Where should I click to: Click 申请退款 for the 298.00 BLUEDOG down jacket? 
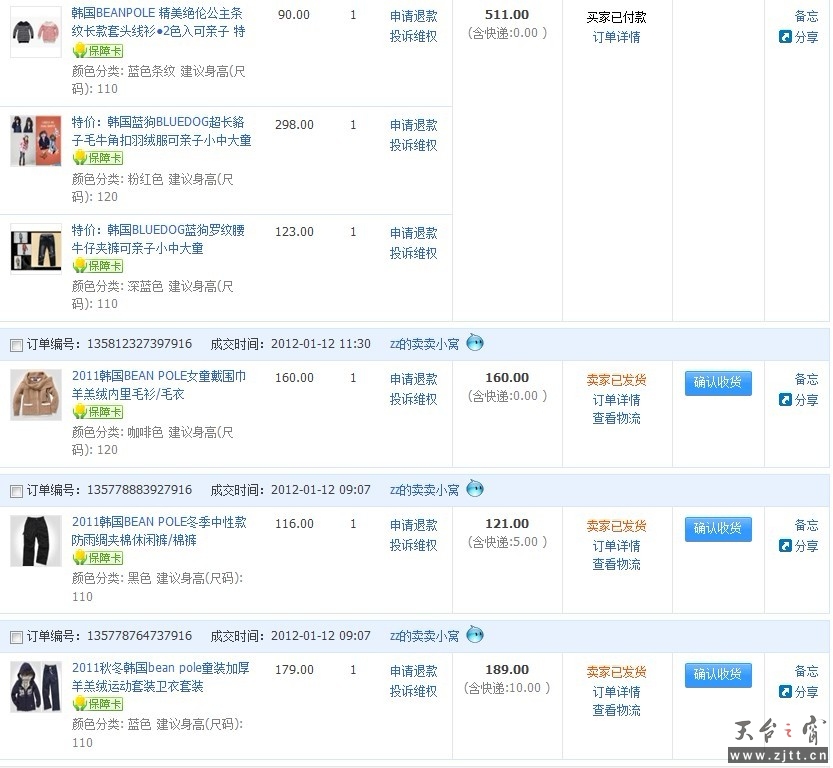coord(413,125)
